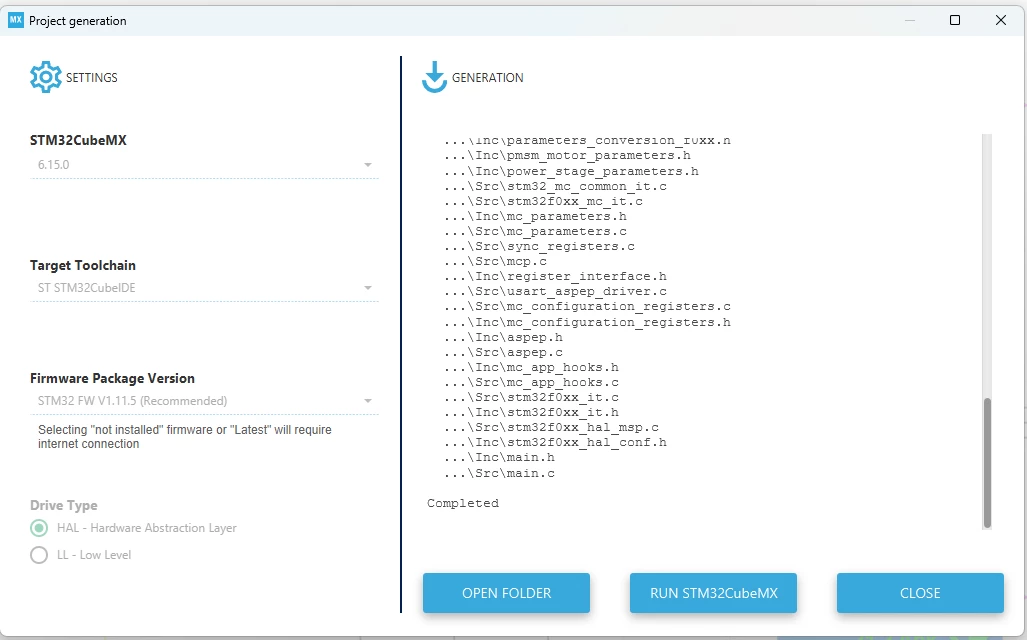Open the Target Toolchain ST STM32CubeIDE dropdown
The width and height of the screenshot is (1027, 640).
coord(204,288)
